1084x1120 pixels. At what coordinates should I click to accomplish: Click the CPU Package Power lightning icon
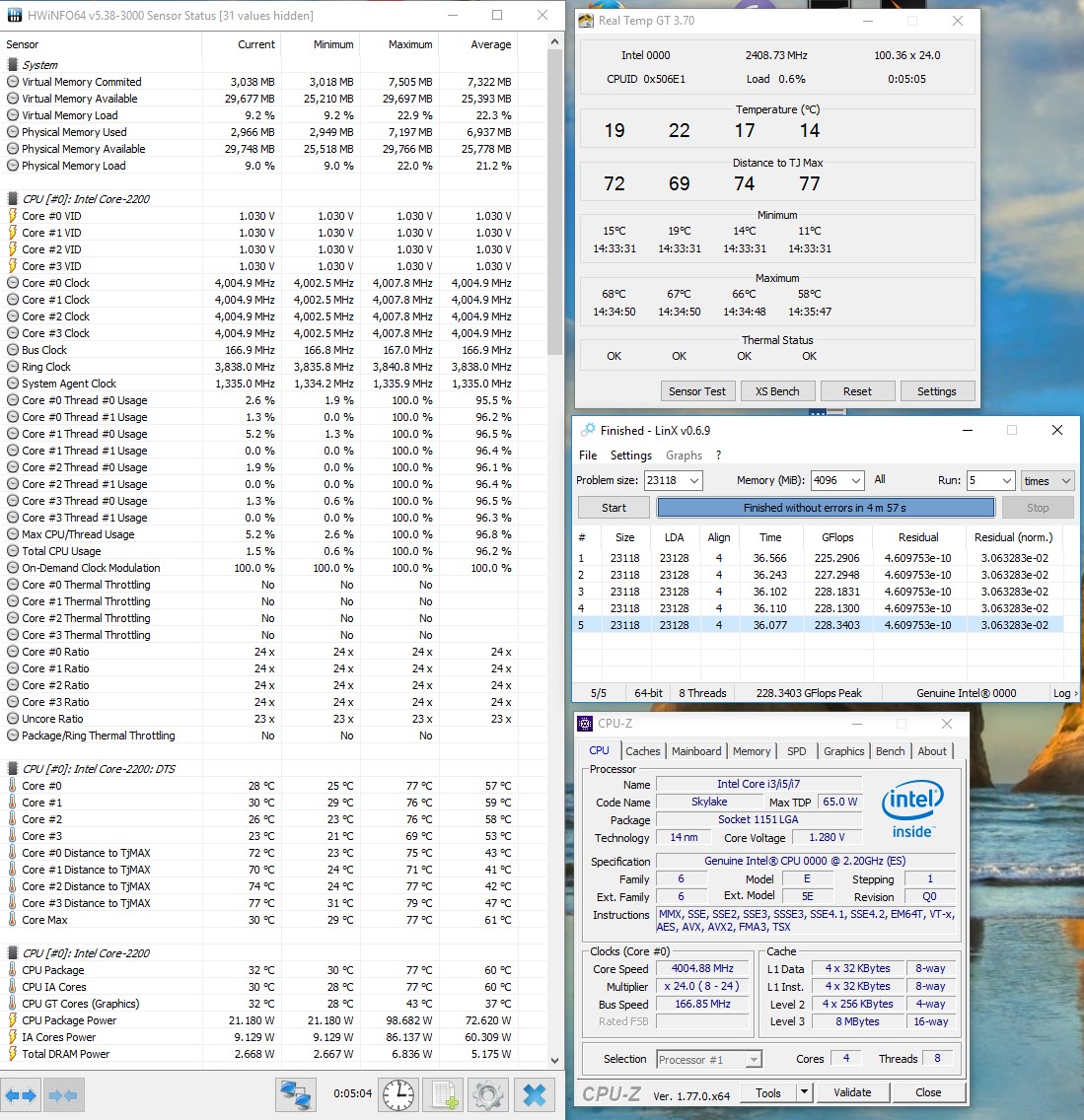click(12, 1020)
